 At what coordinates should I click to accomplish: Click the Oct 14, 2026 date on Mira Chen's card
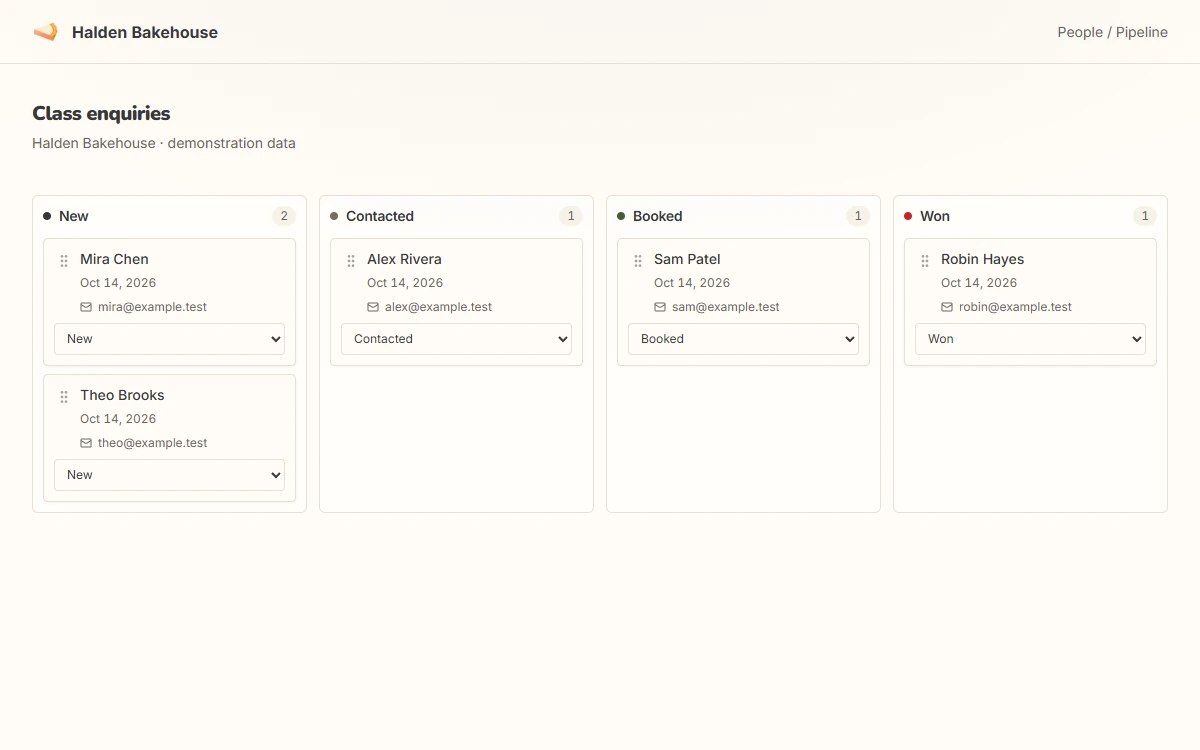[118, 283]
